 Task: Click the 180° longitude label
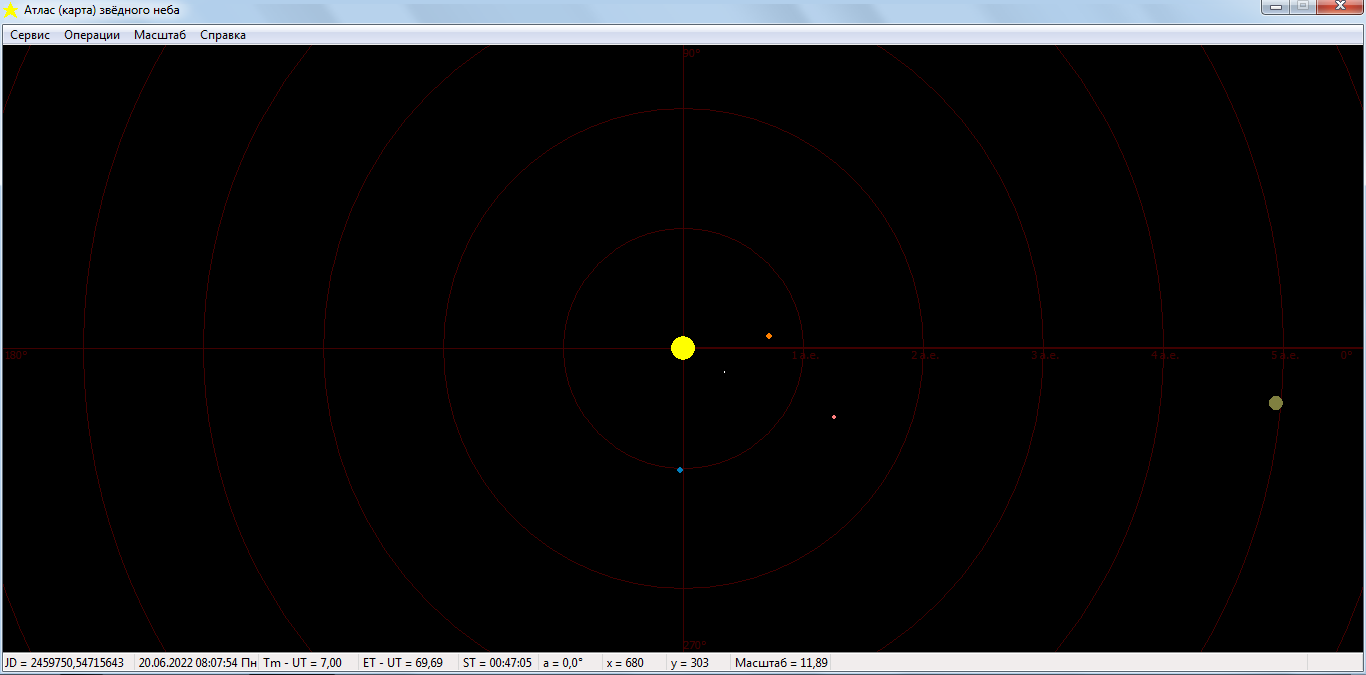click(15, 355)
